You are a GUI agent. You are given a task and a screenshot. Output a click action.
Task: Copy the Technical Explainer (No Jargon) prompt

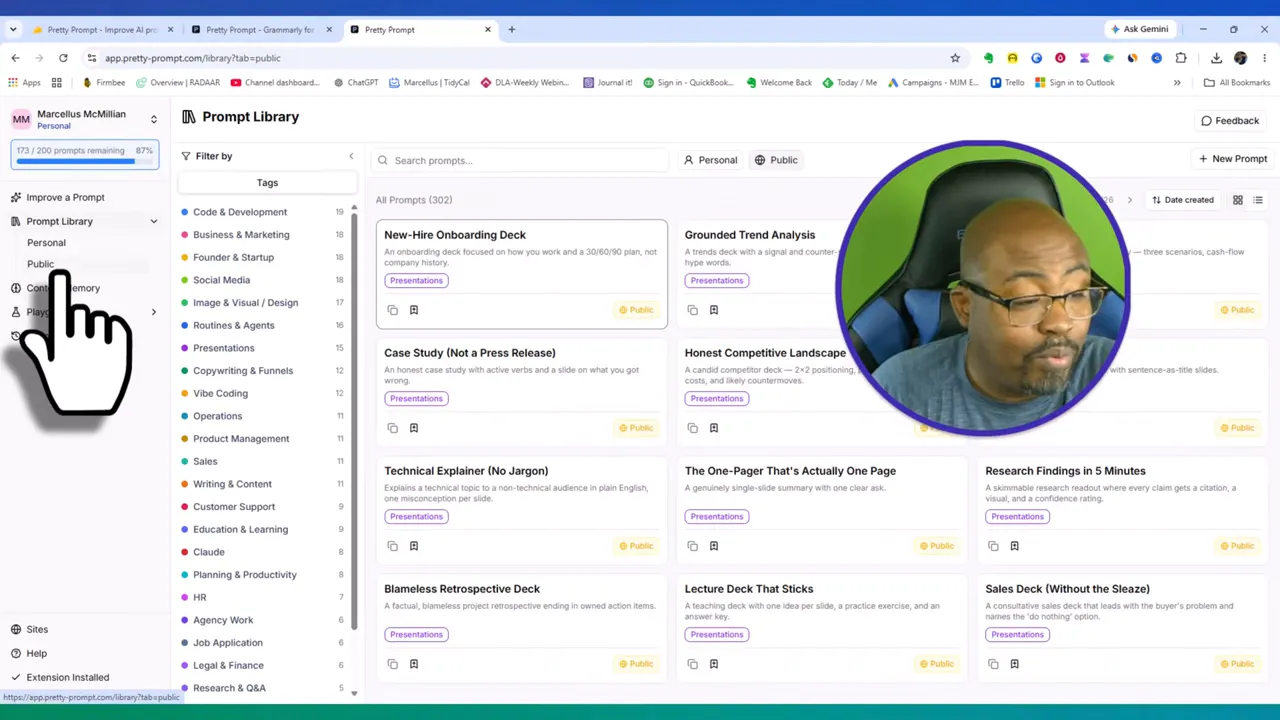392,546
